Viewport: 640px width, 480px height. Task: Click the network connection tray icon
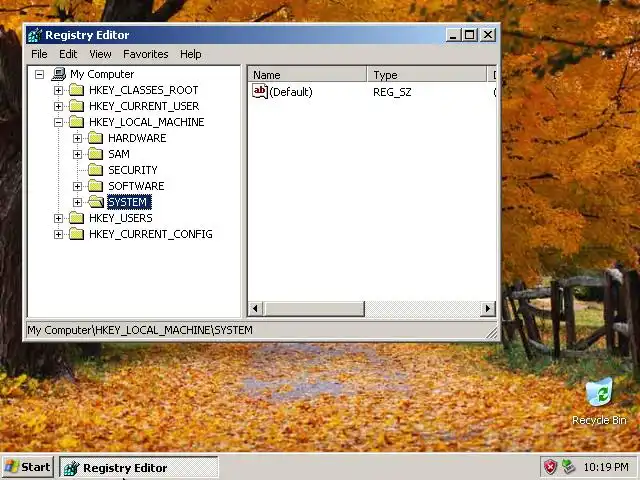click(x=568, y=467)
